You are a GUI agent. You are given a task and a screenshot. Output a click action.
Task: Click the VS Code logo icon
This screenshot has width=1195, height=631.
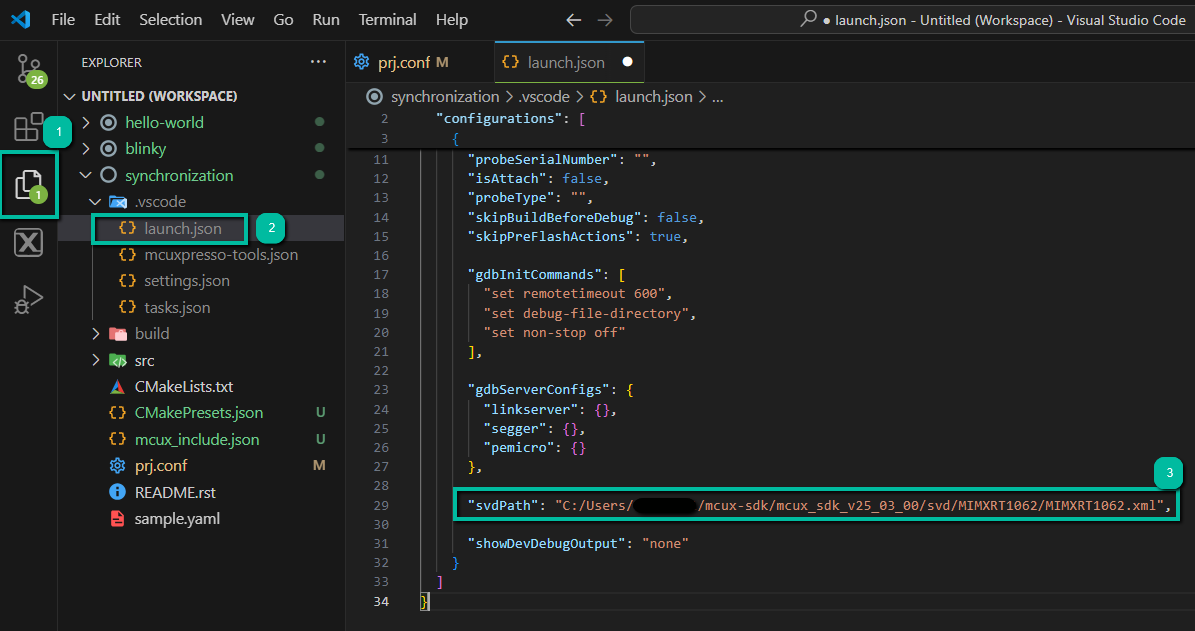[x=20, y=20]
